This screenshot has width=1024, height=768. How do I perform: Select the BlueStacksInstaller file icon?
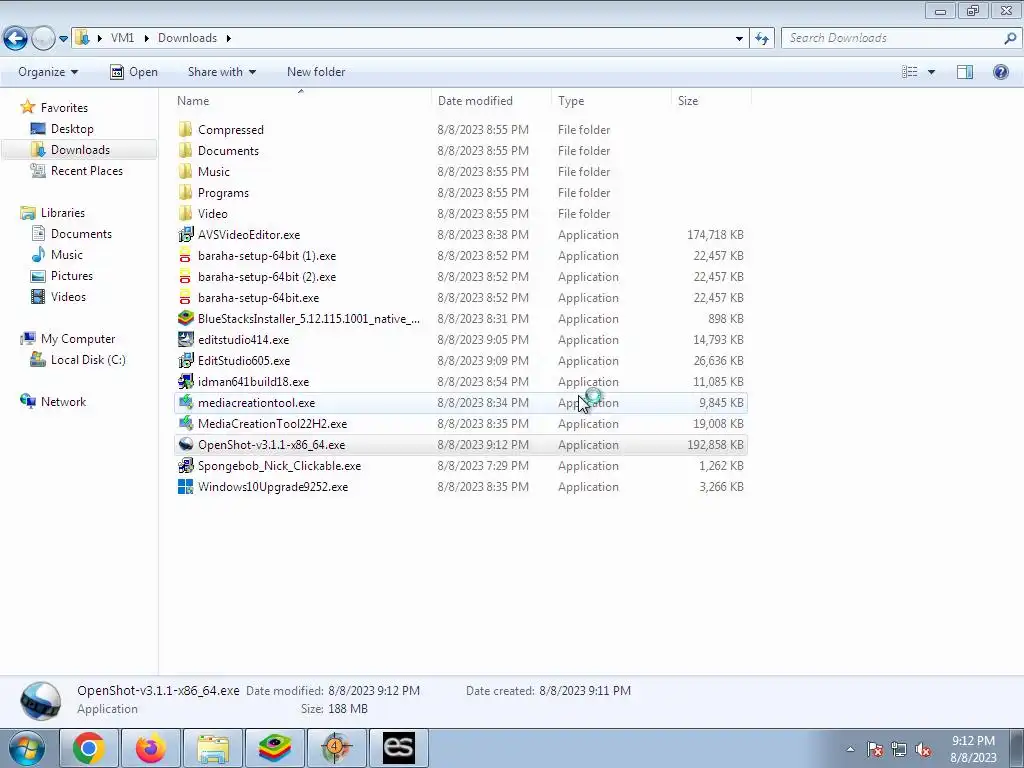tap(185, 318)
